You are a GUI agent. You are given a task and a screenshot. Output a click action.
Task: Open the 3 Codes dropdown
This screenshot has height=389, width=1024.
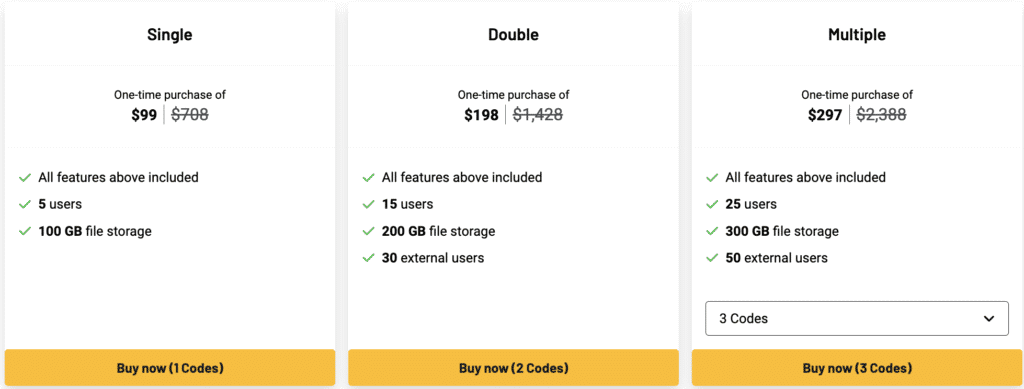[857, 319]
